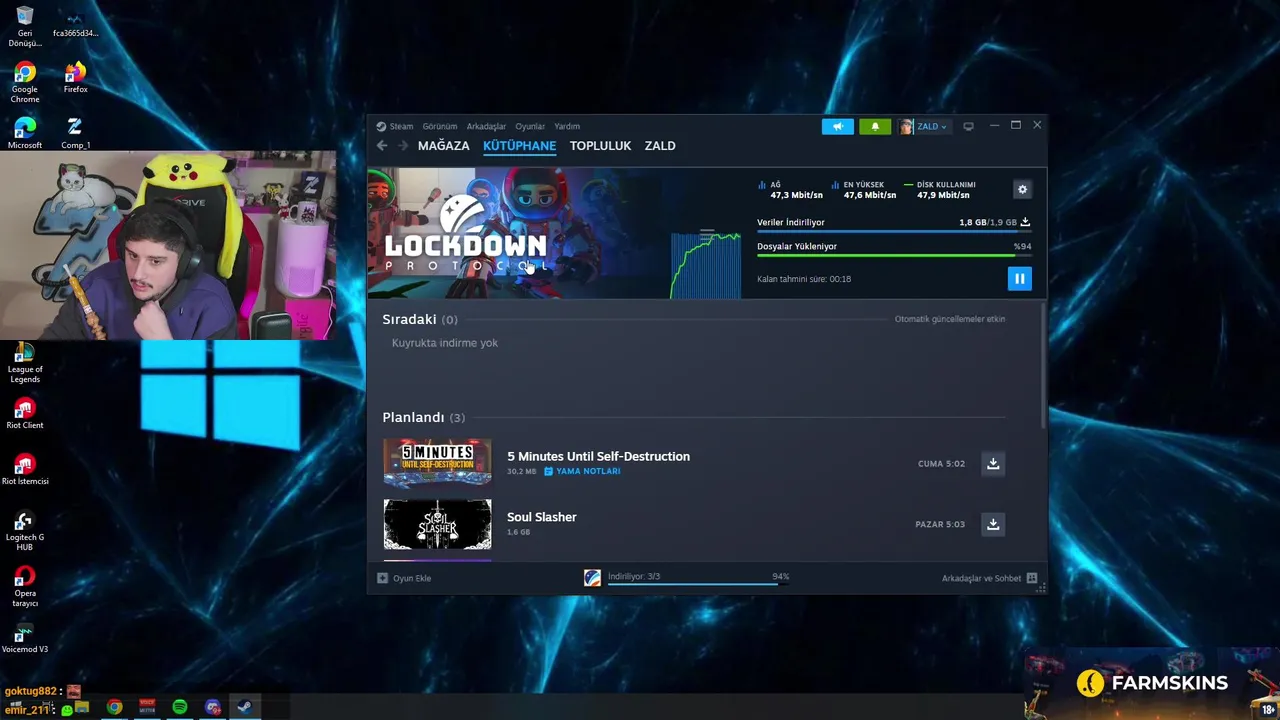Click Steam in the Windows taskbar
The width and height of the screenshot is (1280, 720).
(245, 708)
